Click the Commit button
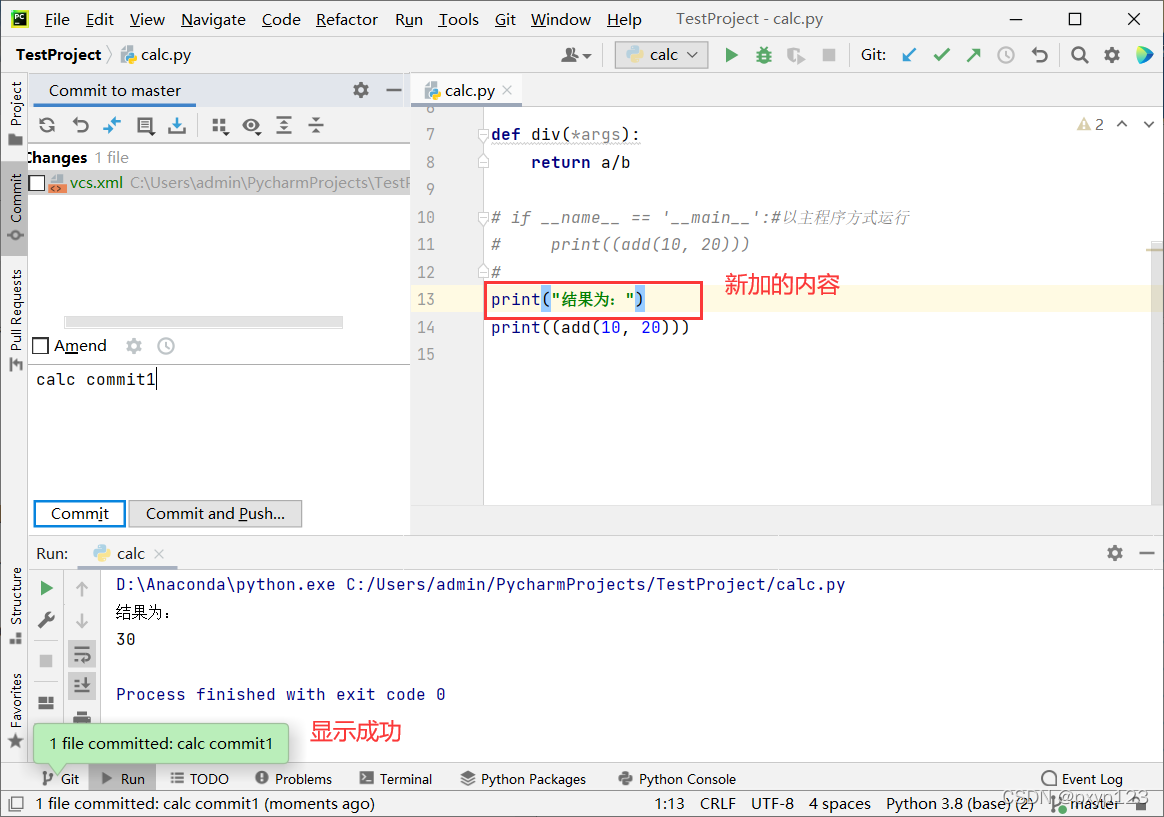Viewport: 1164px width, 817px height. click(x=79, y=513)
